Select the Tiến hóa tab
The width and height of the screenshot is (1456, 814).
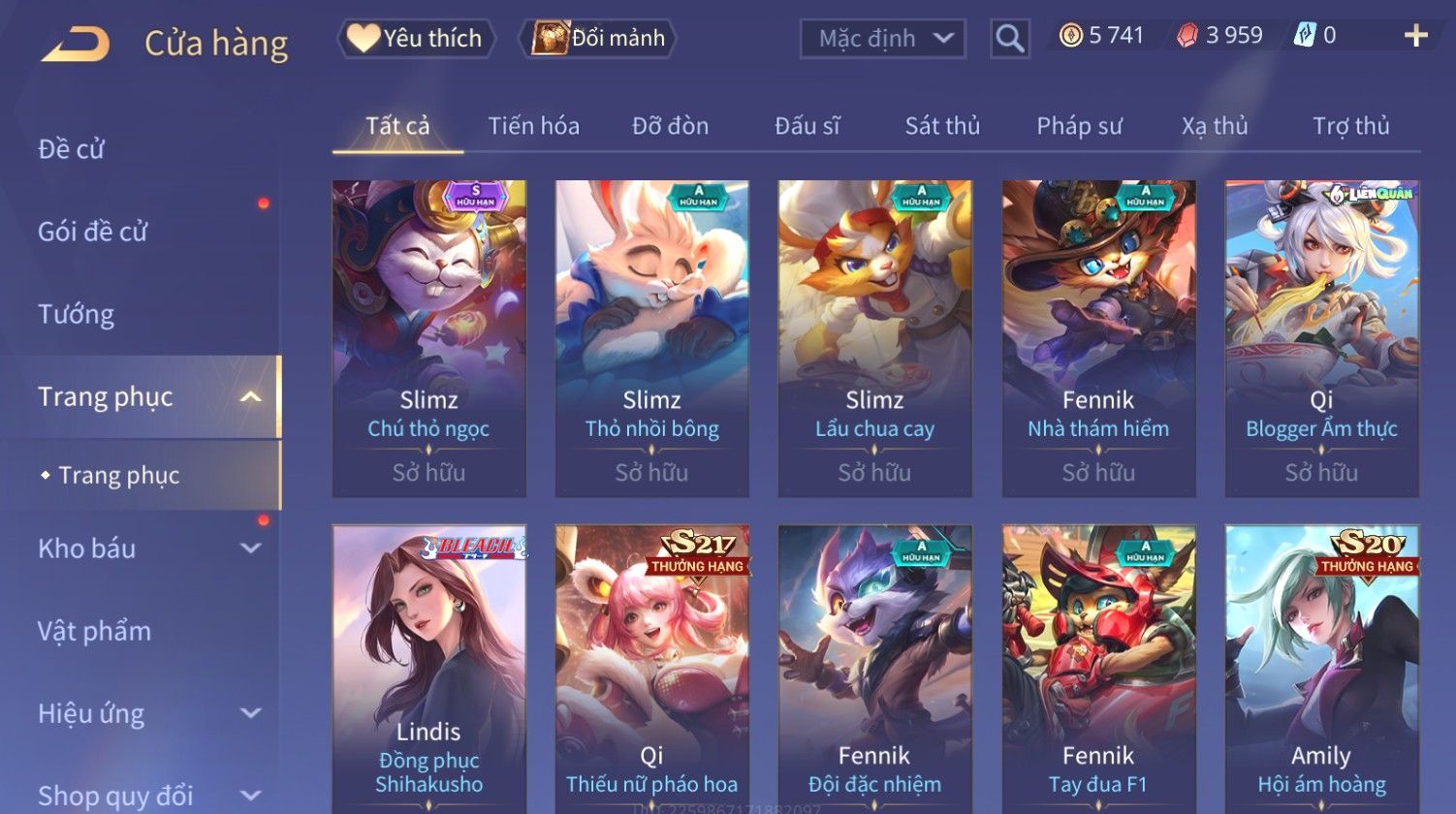click(x=533, y=126)
